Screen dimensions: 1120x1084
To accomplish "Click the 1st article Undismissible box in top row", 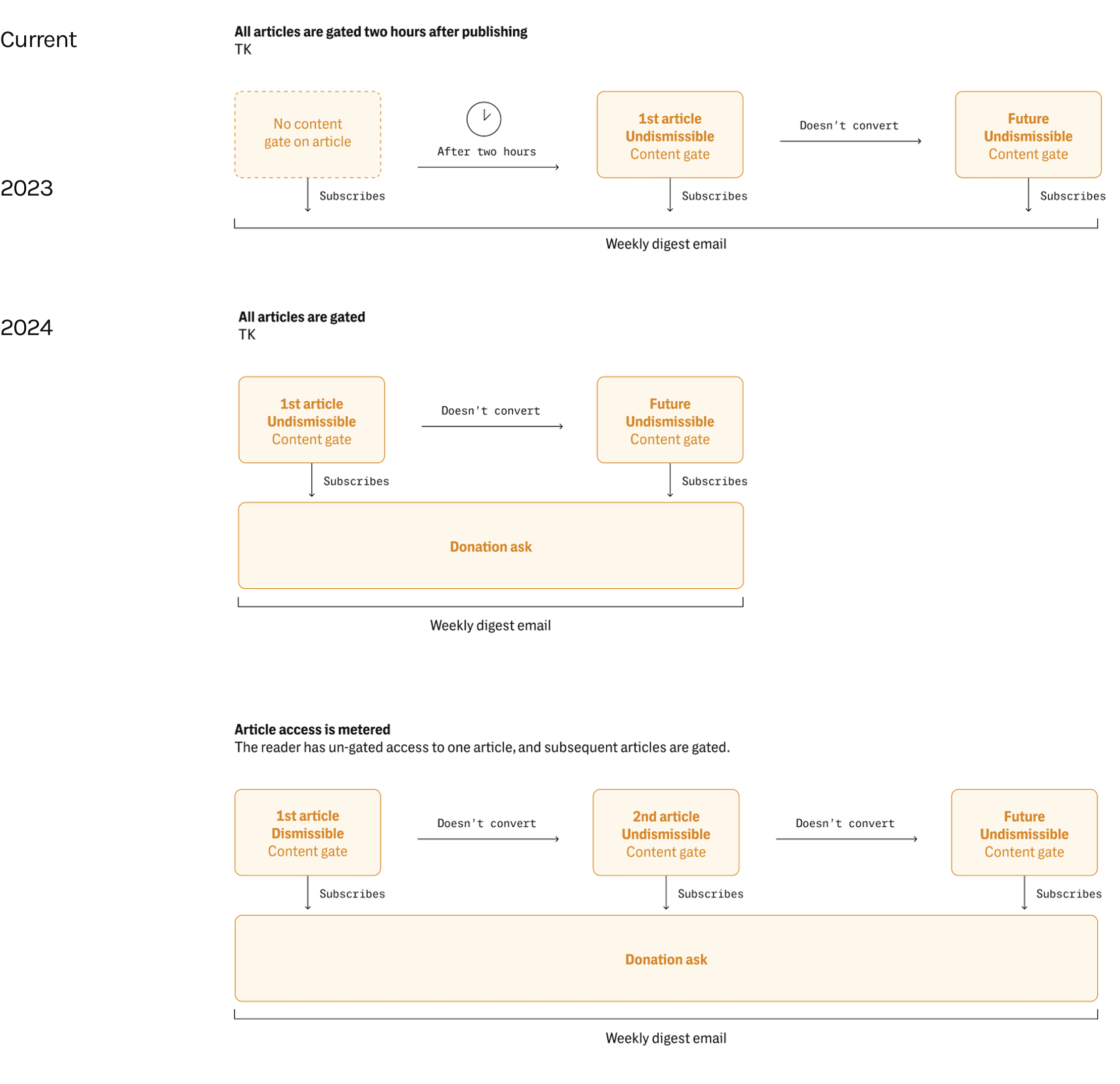I will point(670,135).
